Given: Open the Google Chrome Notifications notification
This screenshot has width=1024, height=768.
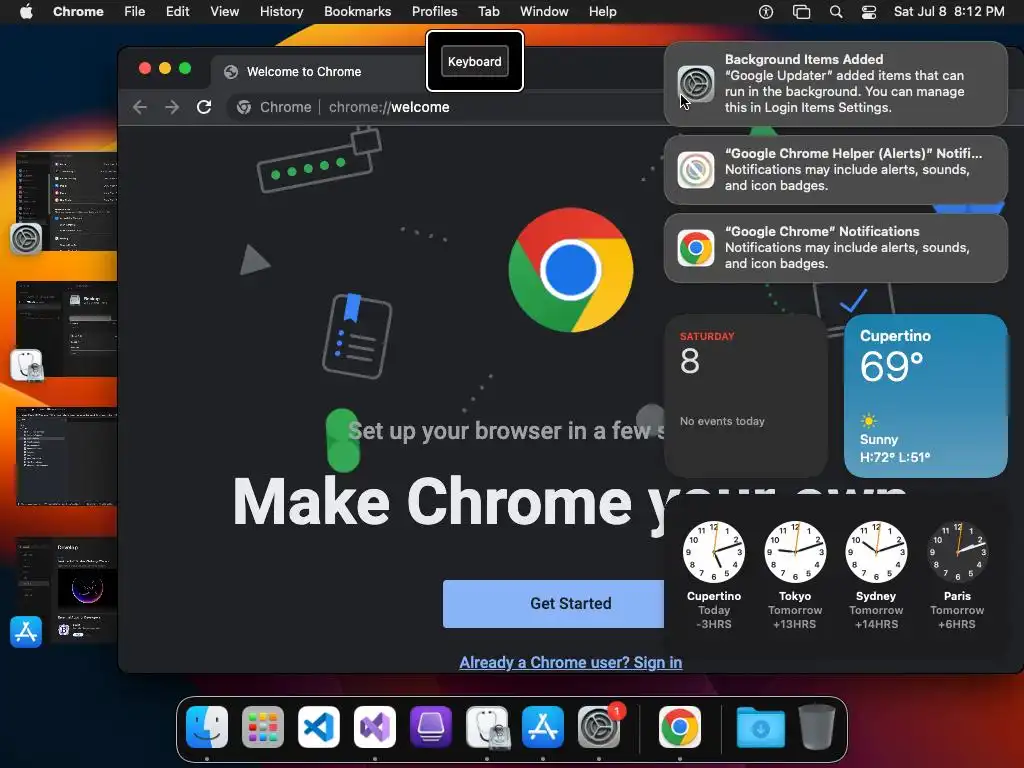Looking at the screenshot, I should coord(835,248).
